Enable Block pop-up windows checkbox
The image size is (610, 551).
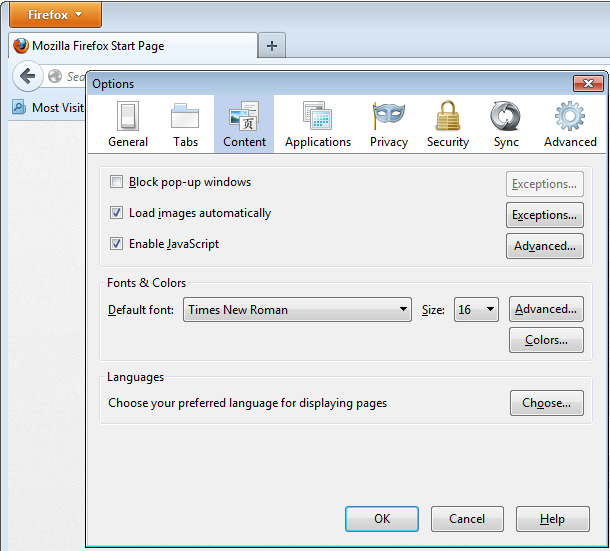coord(117,183)
